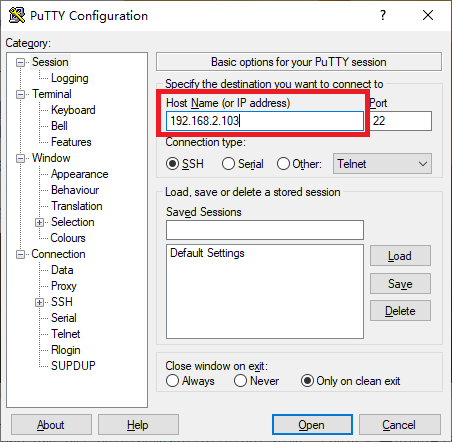Open the Telnet protocol dropdown

tap(382, 164)
